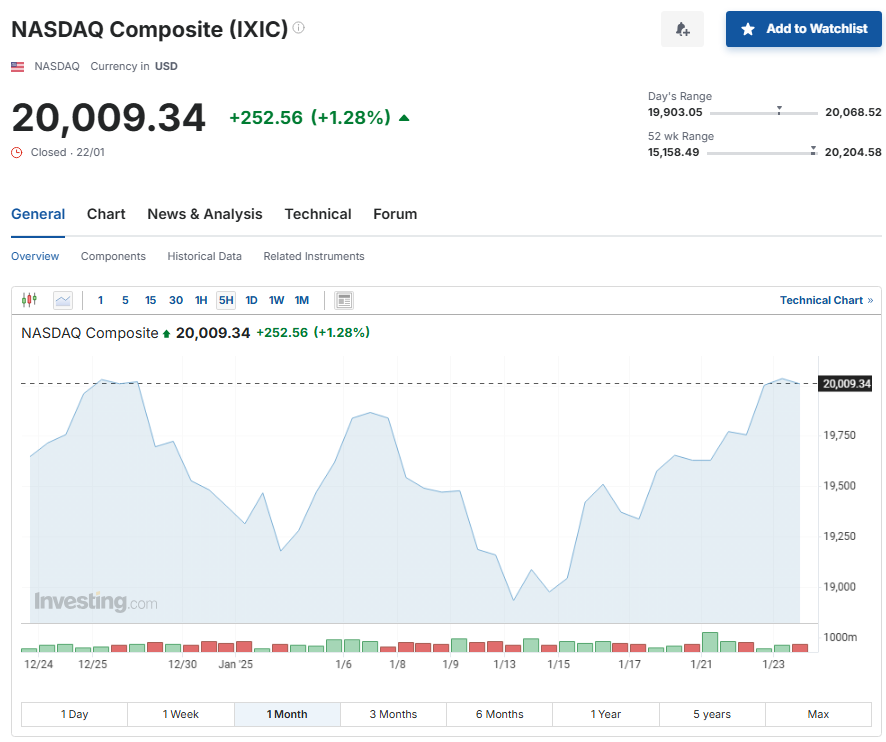The image size is (886, 742).
Task: Click the 1000m volume axis label
Action: tap(840, 637)
